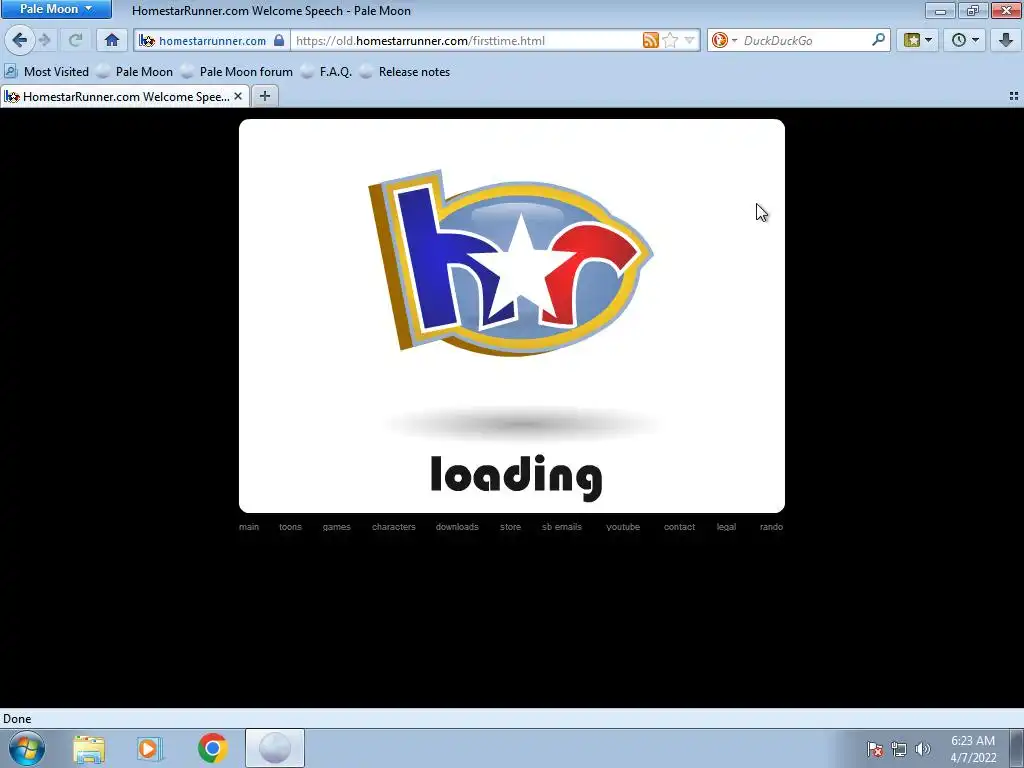The width and height of the screenshot is (1024, 768).
Task: Click the homestarrunner.com site identity favicon
Action: (x=147, y=40)
